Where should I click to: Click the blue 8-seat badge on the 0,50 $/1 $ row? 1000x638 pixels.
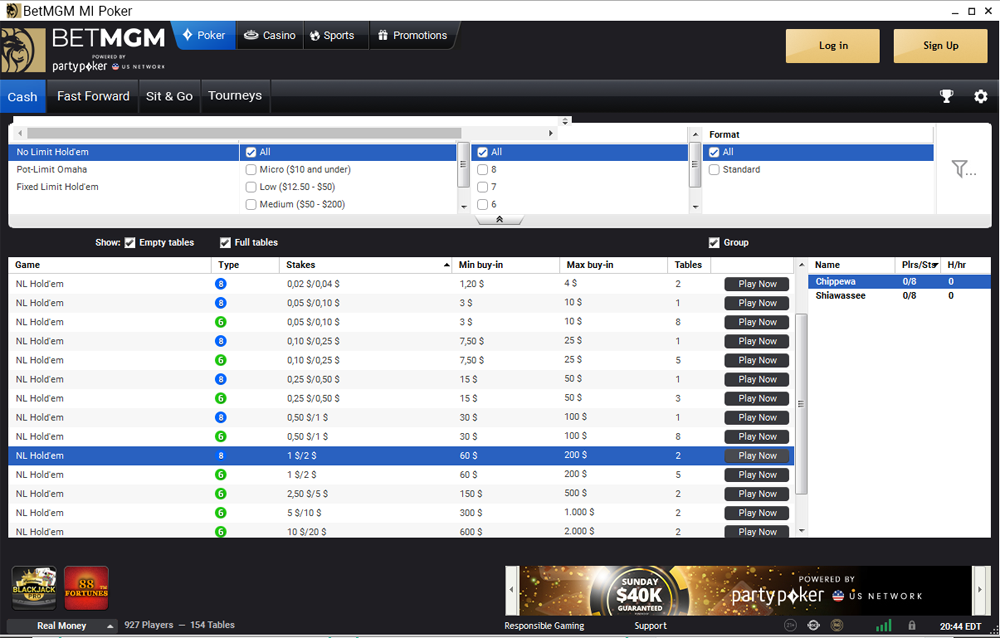tap(221, 418)
